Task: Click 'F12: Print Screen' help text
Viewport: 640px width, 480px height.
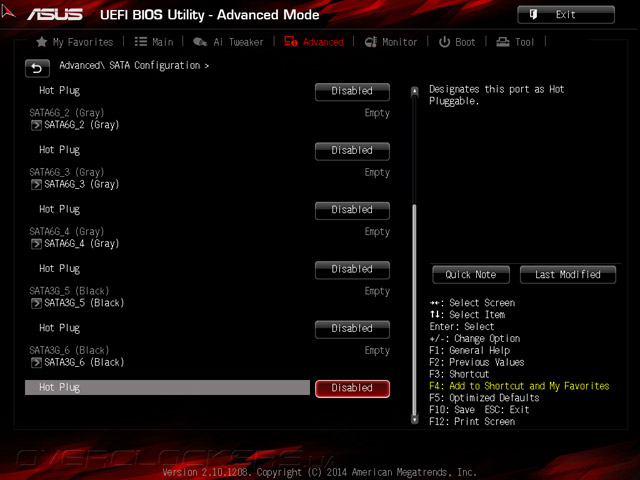Action: coord(472,422)
